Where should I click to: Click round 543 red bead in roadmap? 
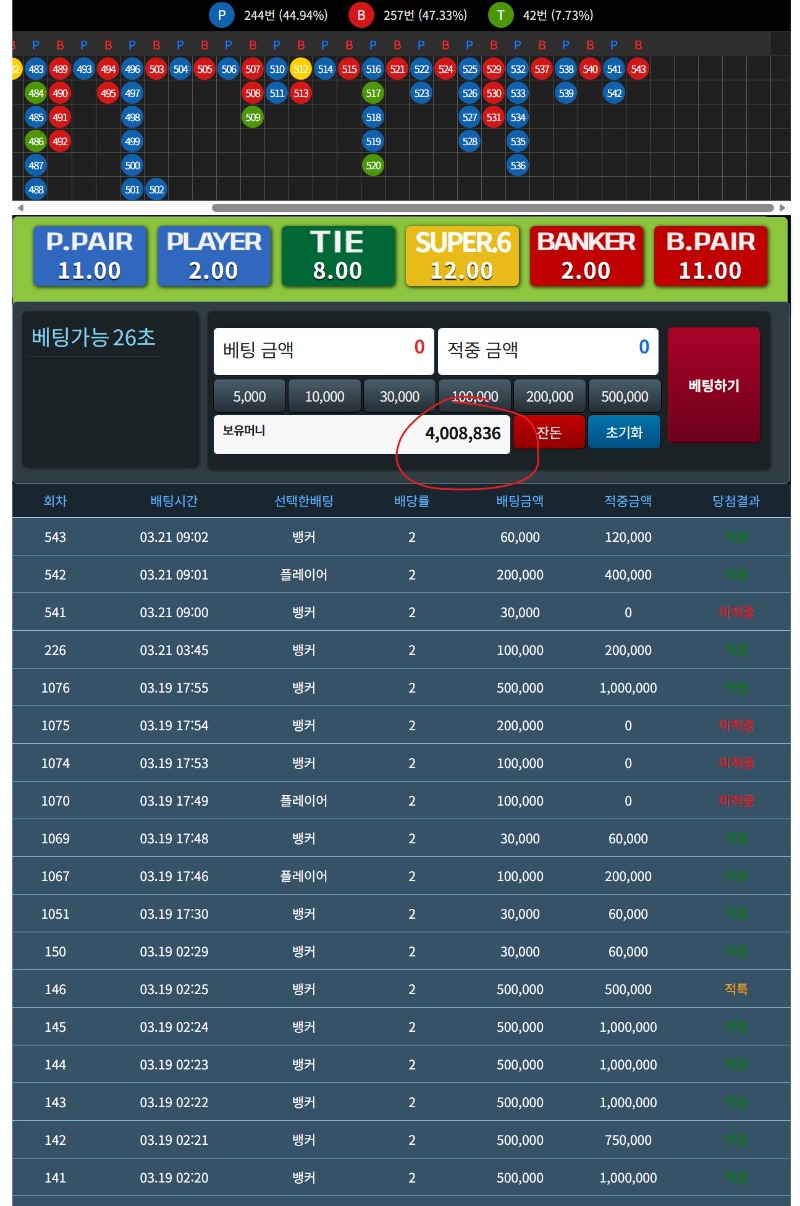pyautogui.click(x=638, y=69)
